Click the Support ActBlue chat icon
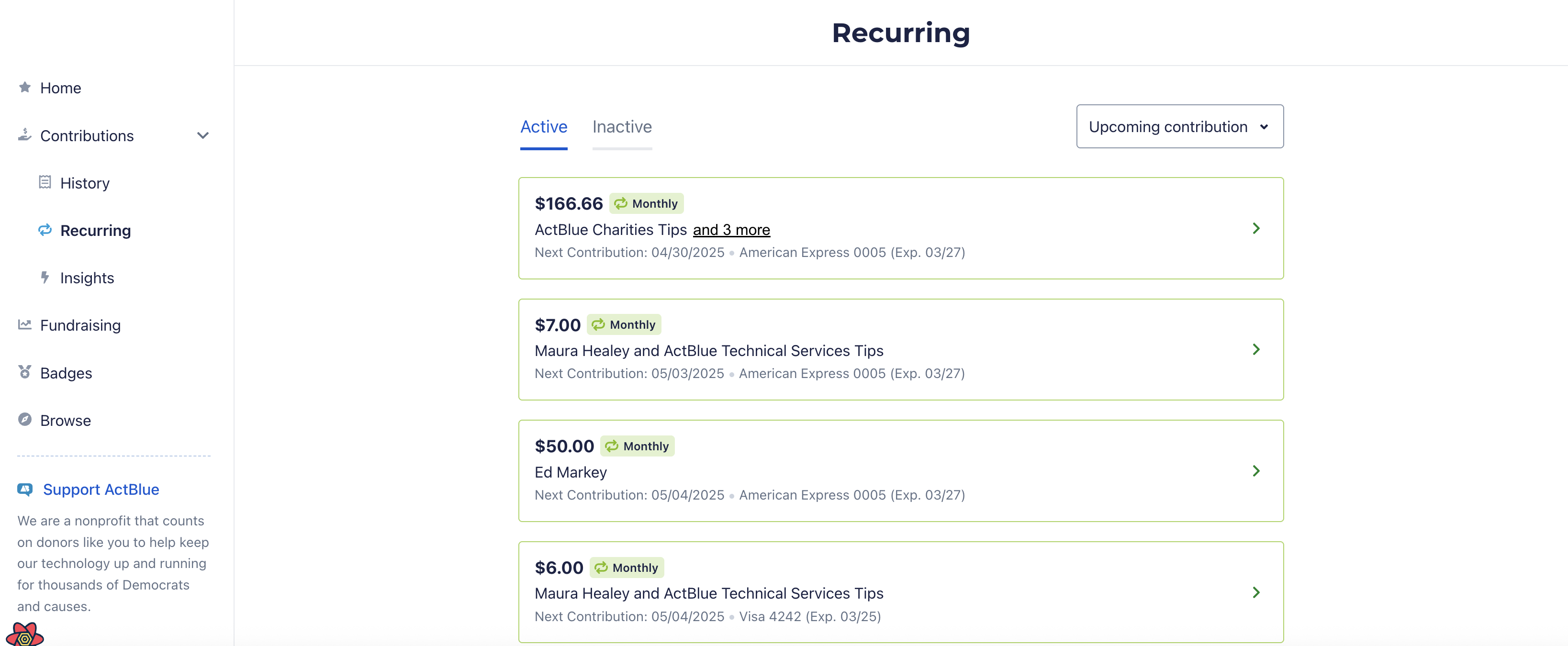The image size is (1568, 646). [25, 489]
